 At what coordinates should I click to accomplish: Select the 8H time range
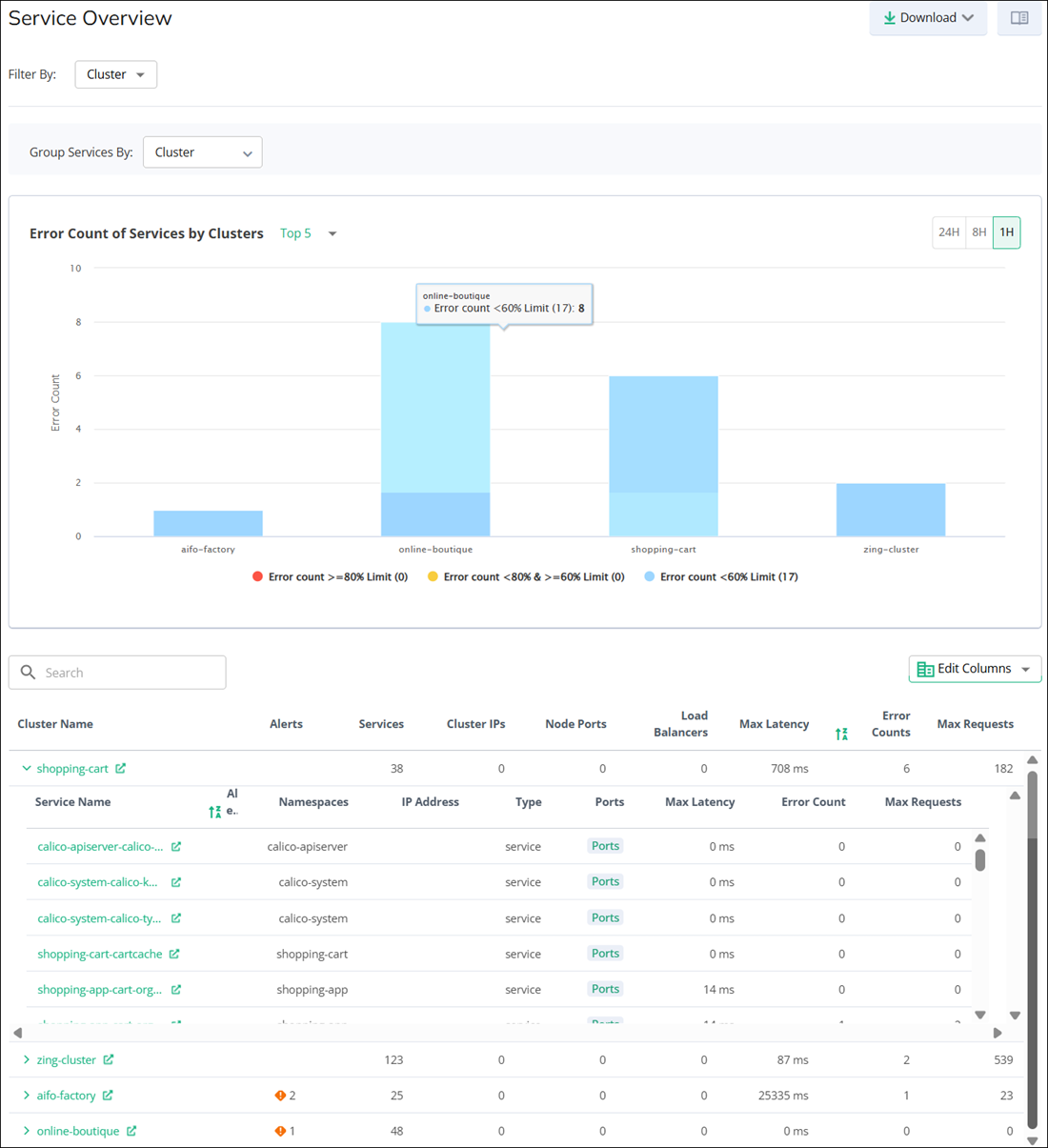pyautogui.click(x=978, y=232)
